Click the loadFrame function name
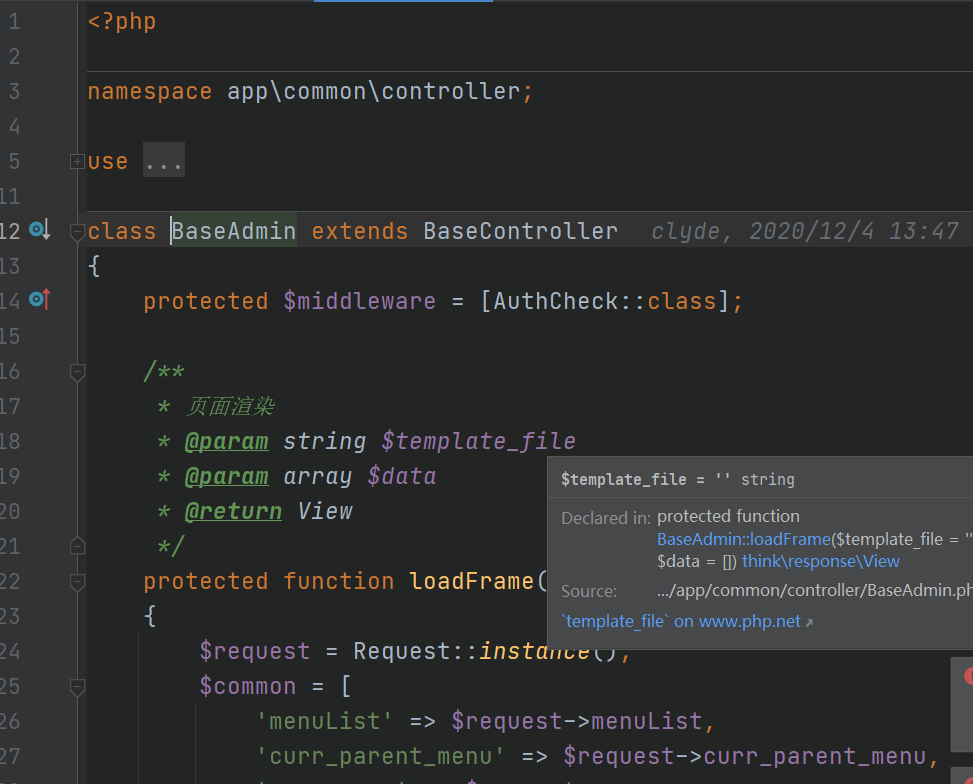The width and height of the screenshot is (973, 784). click(x=472, y=582)
